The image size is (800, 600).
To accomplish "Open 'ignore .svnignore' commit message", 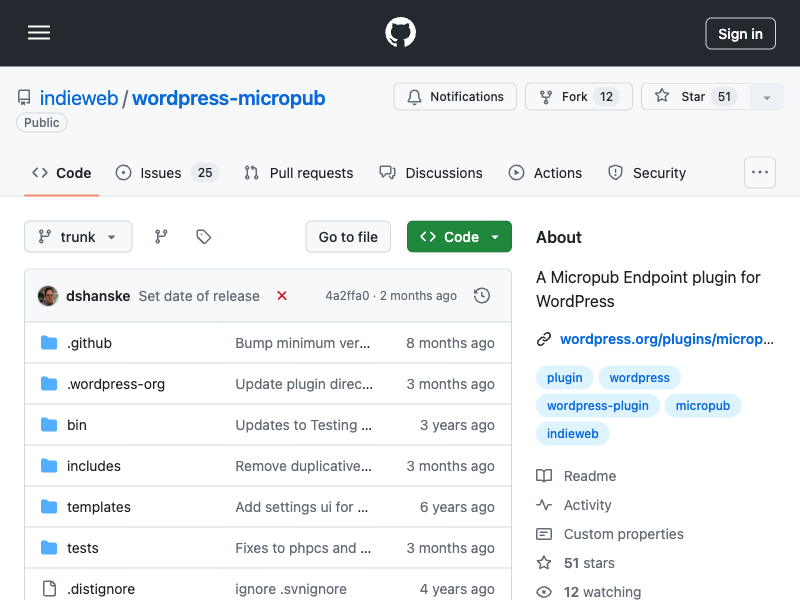I will tap(291, 589).
